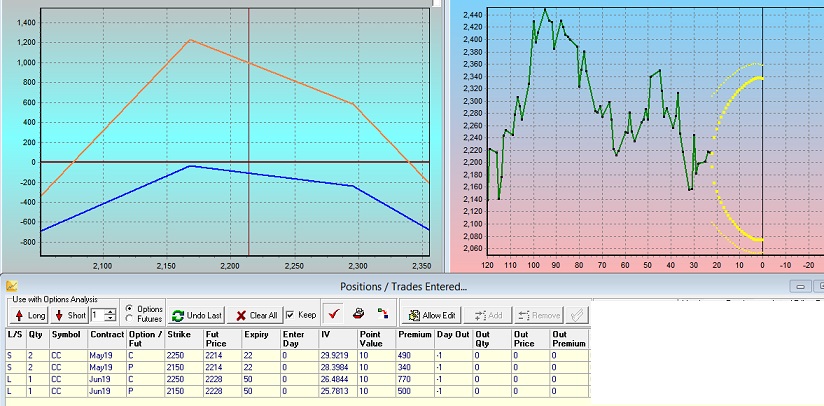Screen dimensions: 824x406
Task: Click the greyed Remove button
Action: click(539, 315)
